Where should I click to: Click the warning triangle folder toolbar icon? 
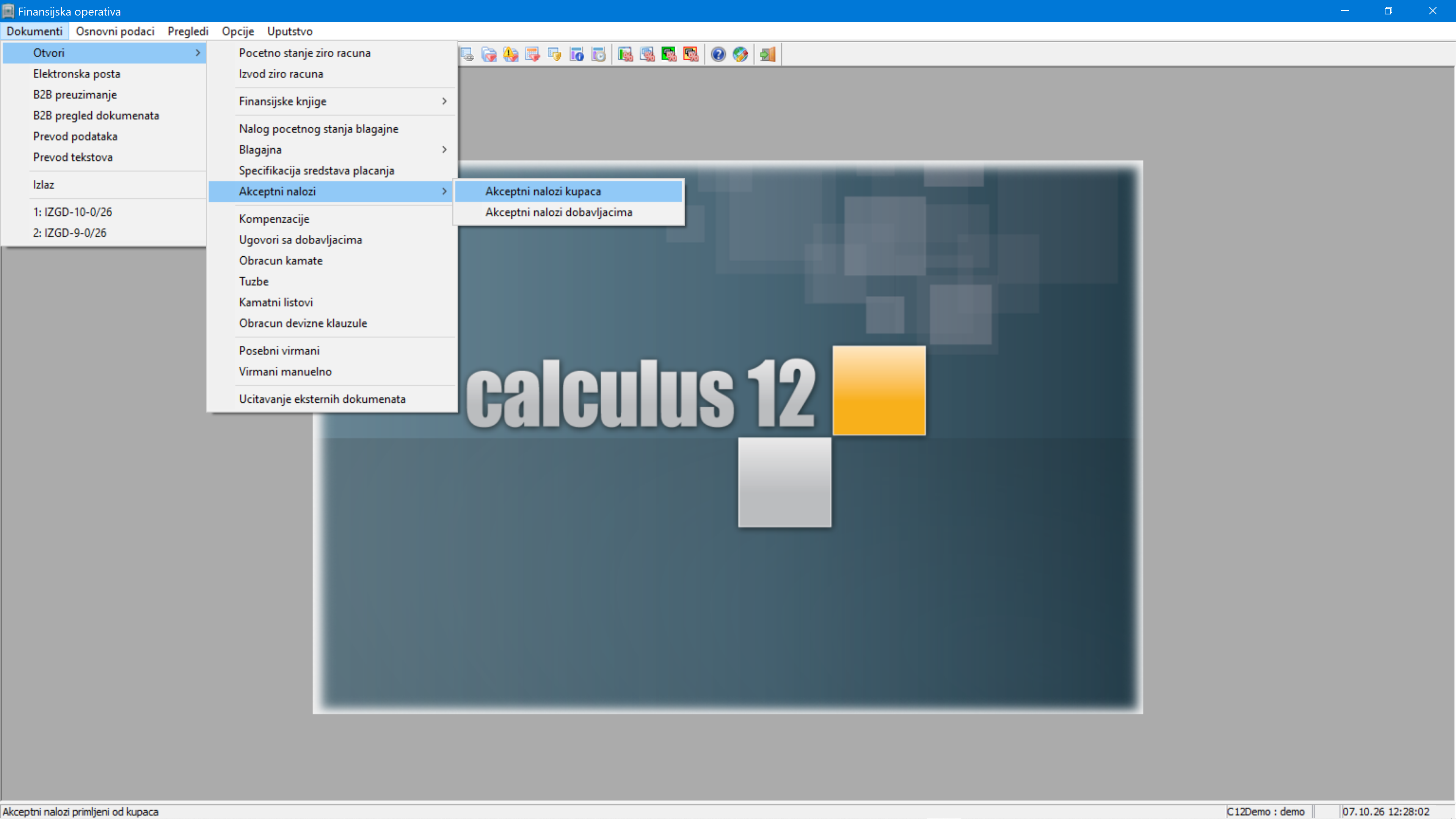tap(511, 54)
